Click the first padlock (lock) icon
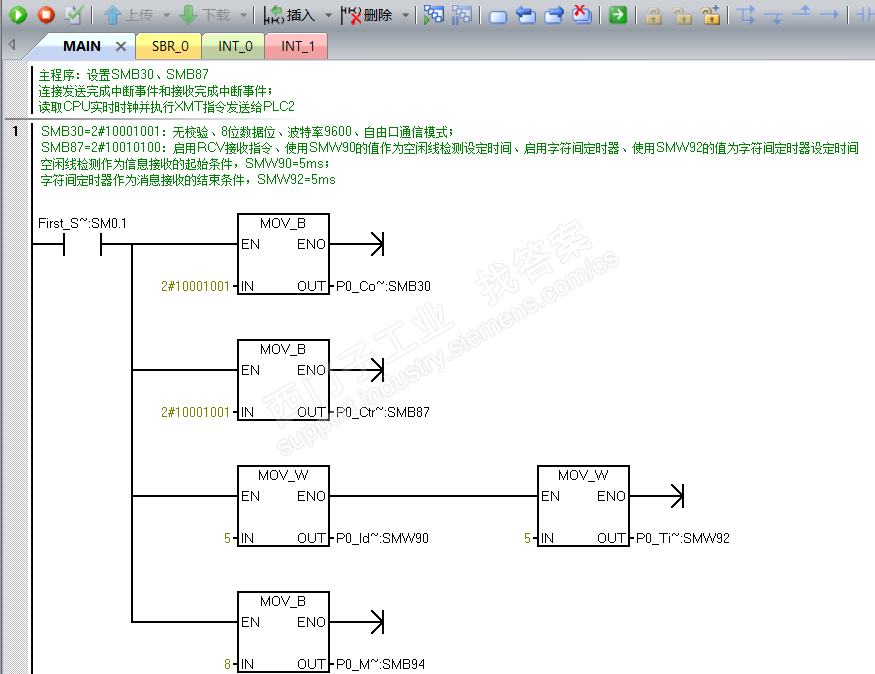 [653, 16]
